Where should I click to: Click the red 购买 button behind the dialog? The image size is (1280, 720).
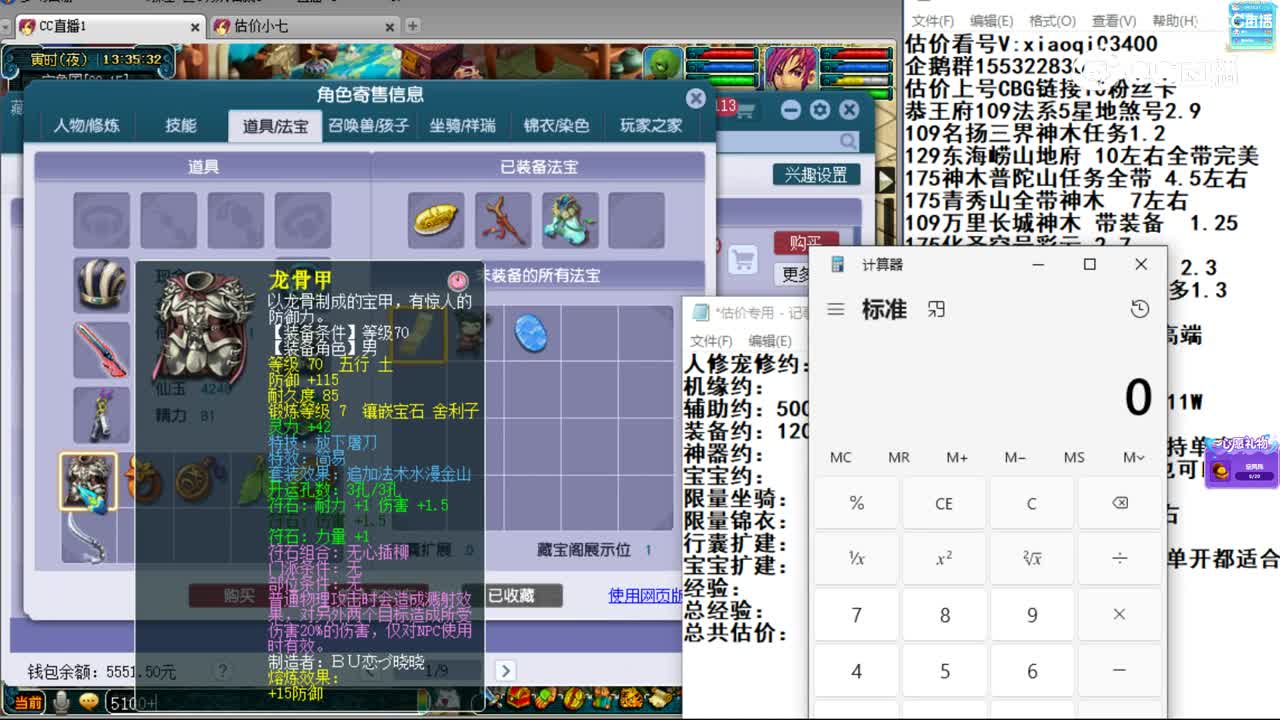(806, 243)
